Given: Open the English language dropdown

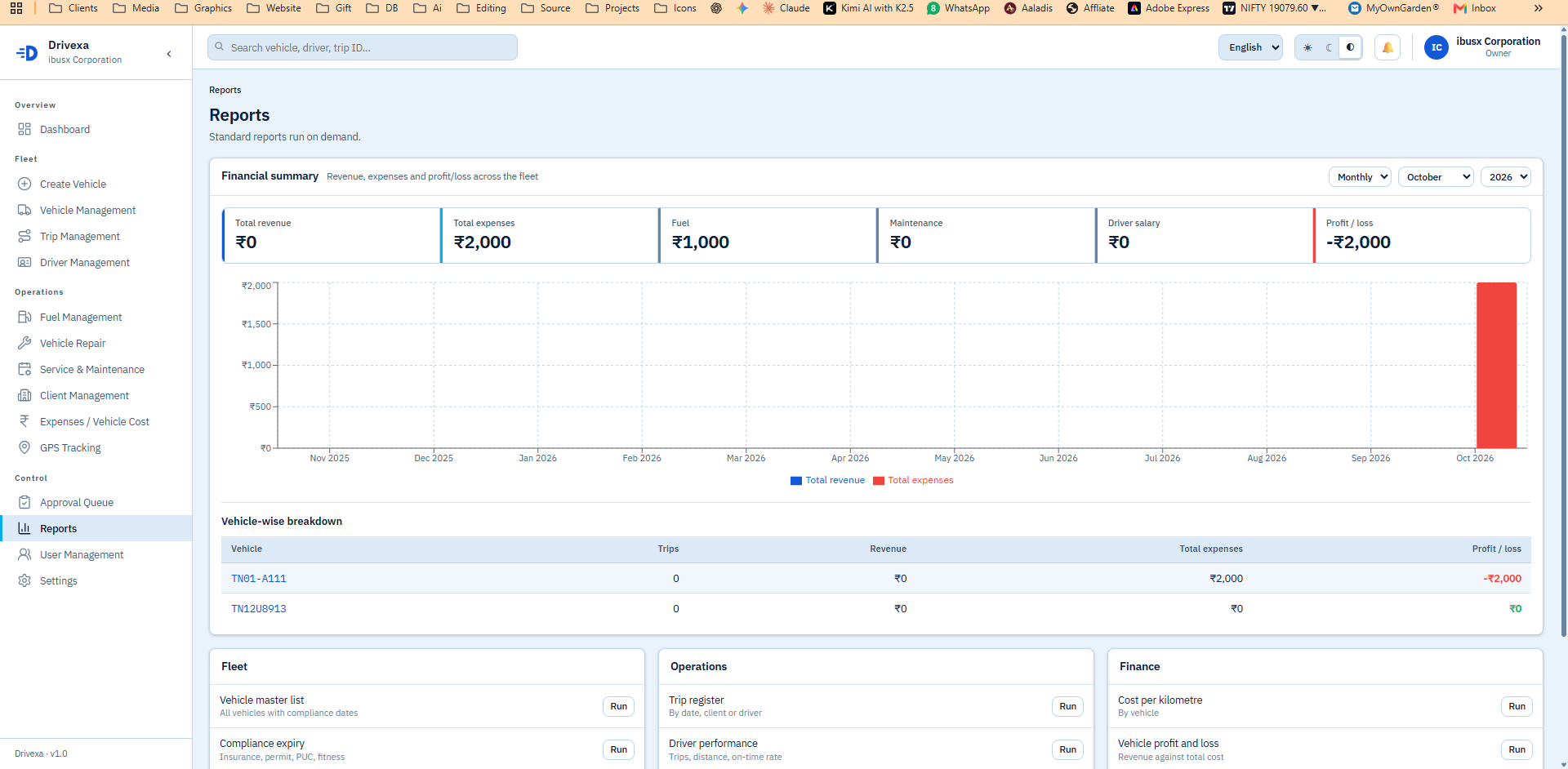Looking at the screenshot, I should 1250,47.
